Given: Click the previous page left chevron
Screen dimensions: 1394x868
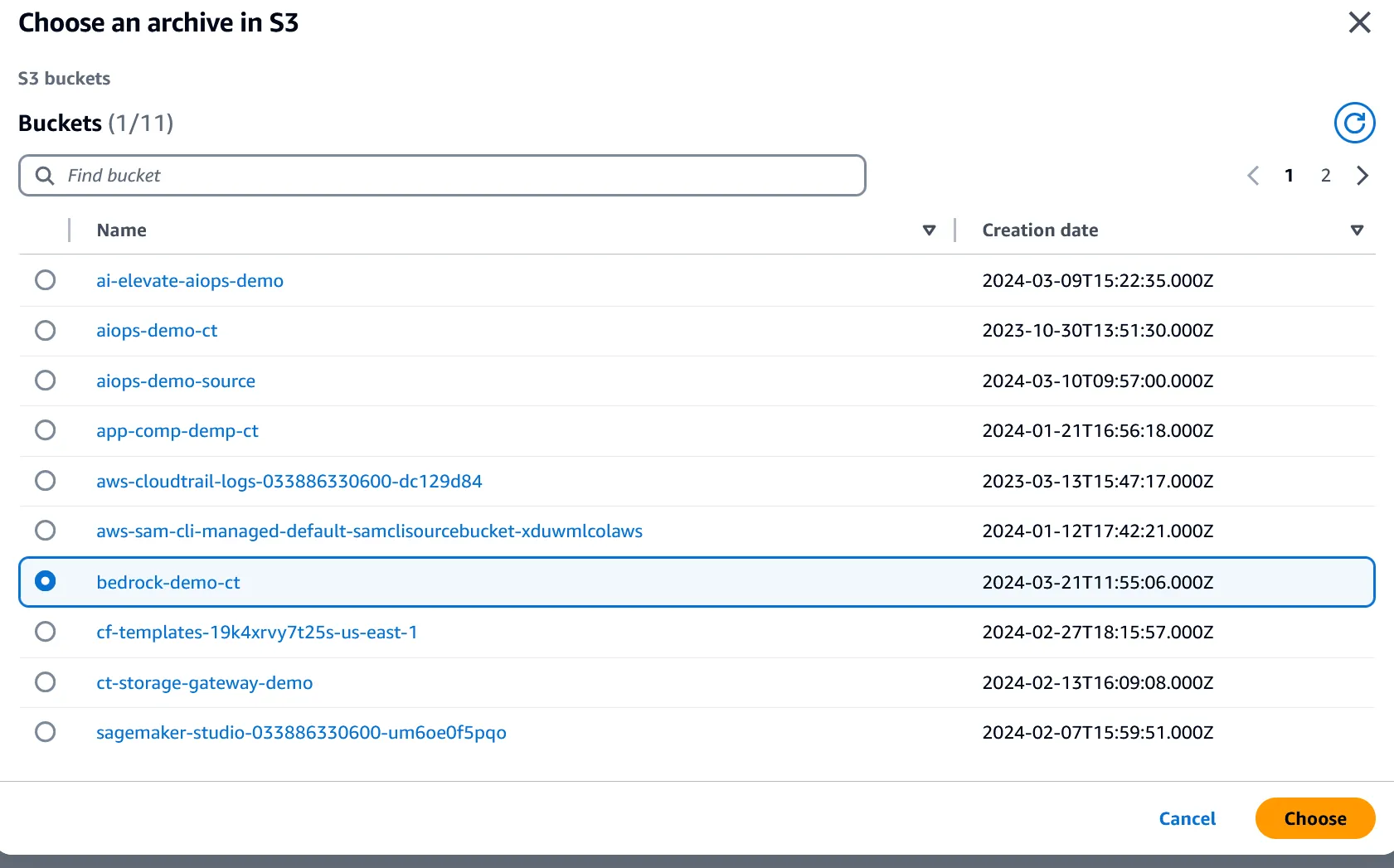Looking at the screenshot, I should tap(1253, 176).
